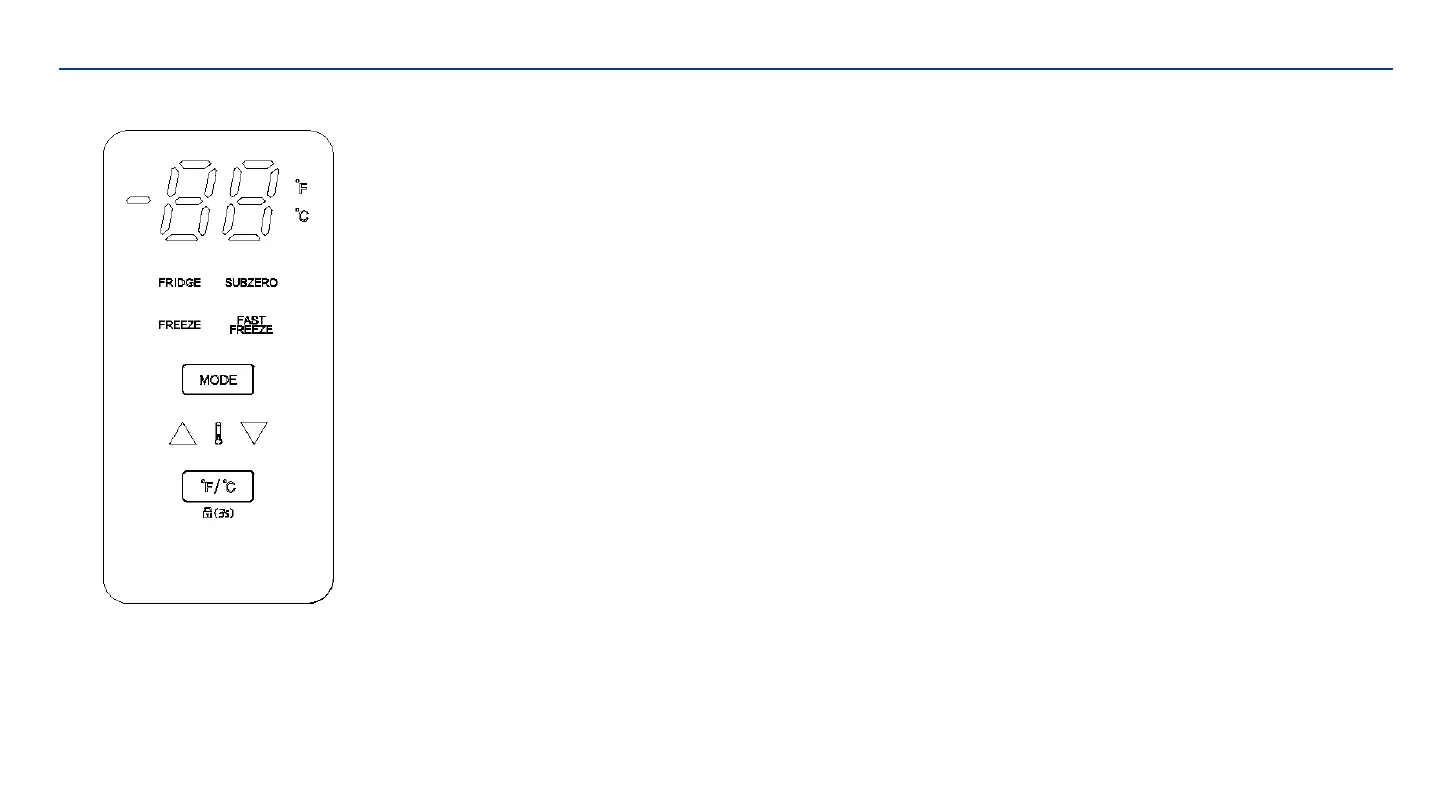Push the MODE button

pyautogui.click(x=218, y=380)
